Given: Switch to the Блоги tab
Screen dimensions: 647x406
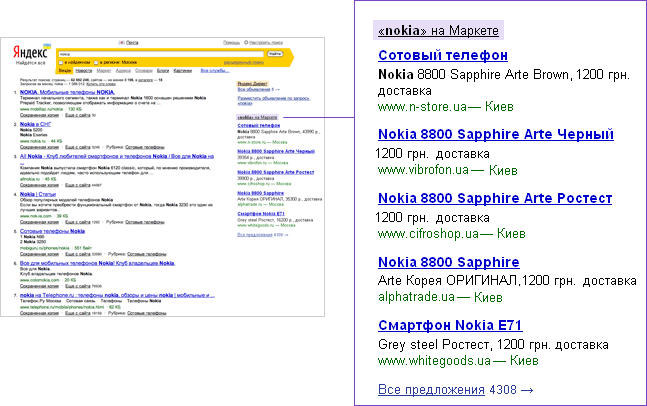Looking at the screenshot, I should pyautogui.click(x=163, y=71).
